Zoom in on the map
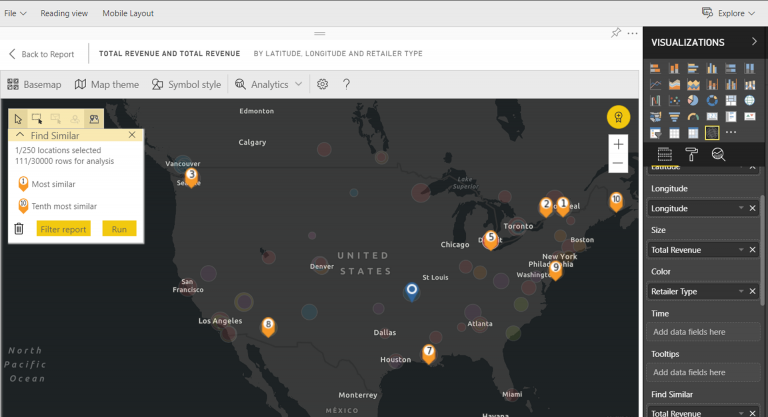 (618, 144)
